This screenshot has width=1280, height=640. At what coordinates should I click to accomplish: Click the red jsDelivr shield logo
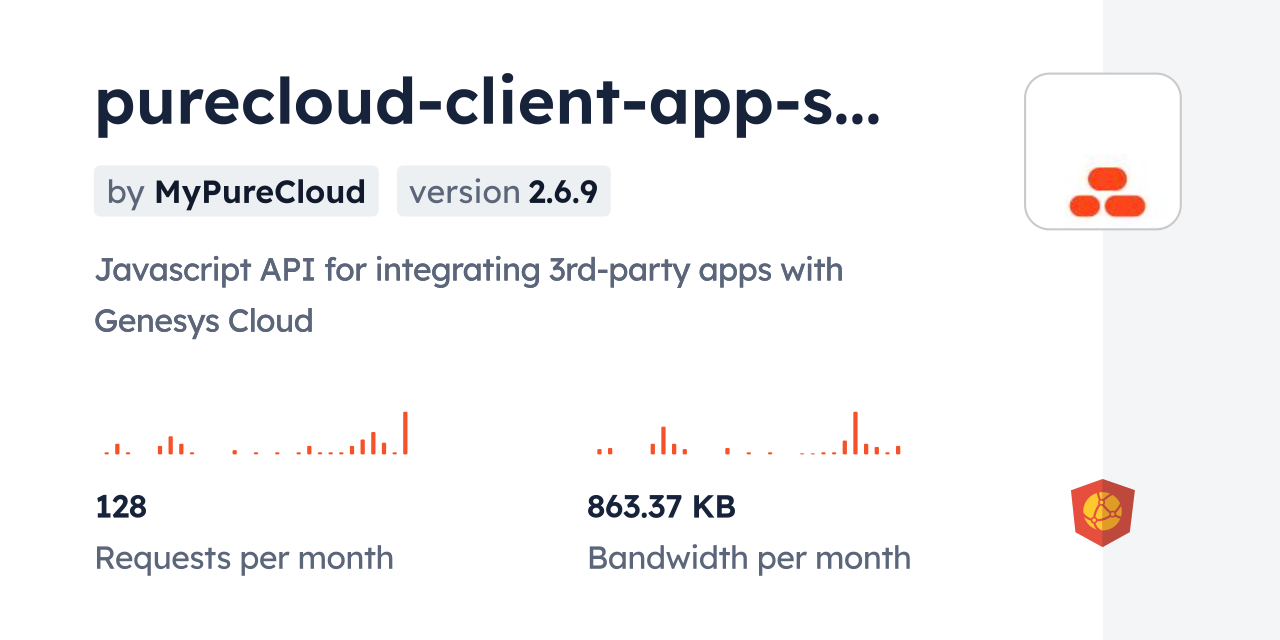pos(1102,513)
